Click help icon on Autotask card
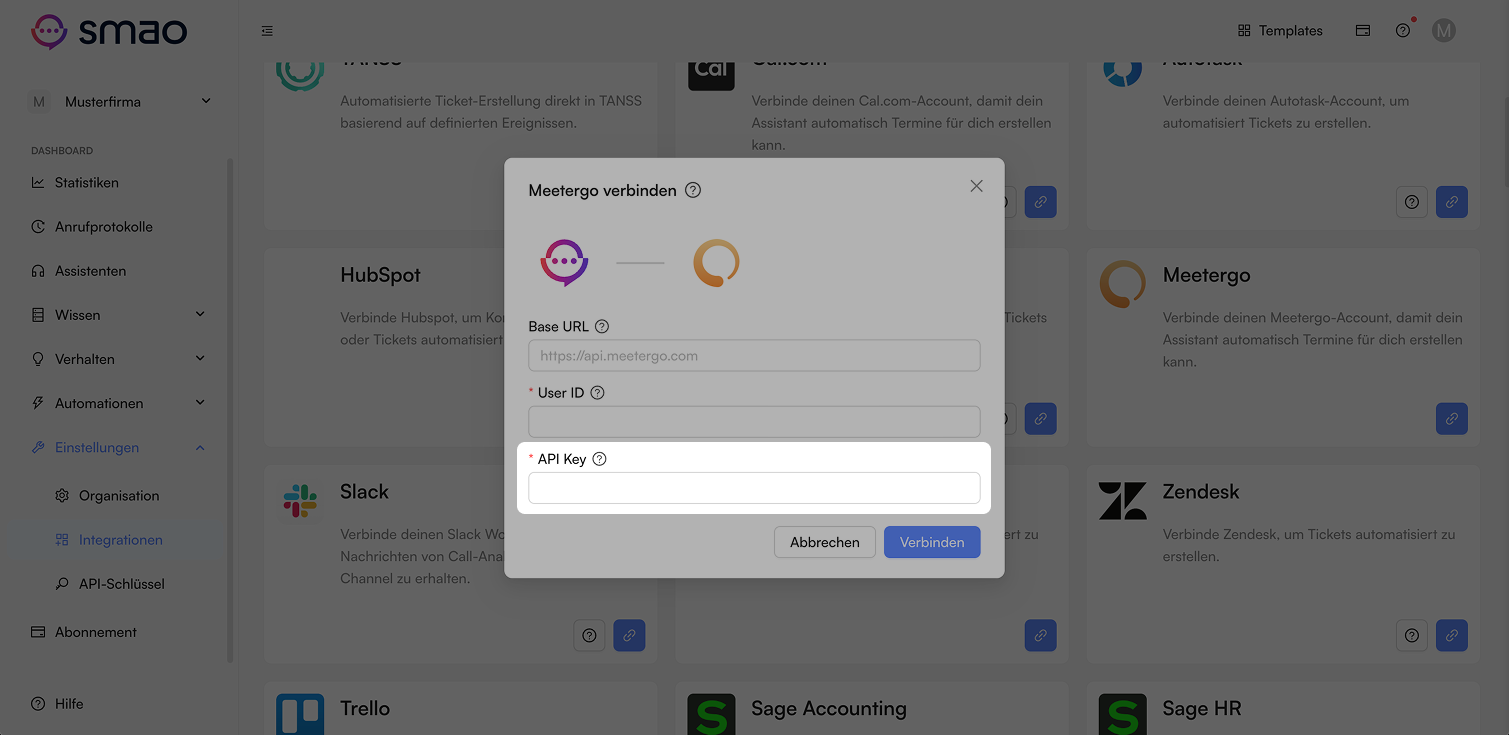The height and width of the screenshot is (735, 1509). [x=1412, y=202]
